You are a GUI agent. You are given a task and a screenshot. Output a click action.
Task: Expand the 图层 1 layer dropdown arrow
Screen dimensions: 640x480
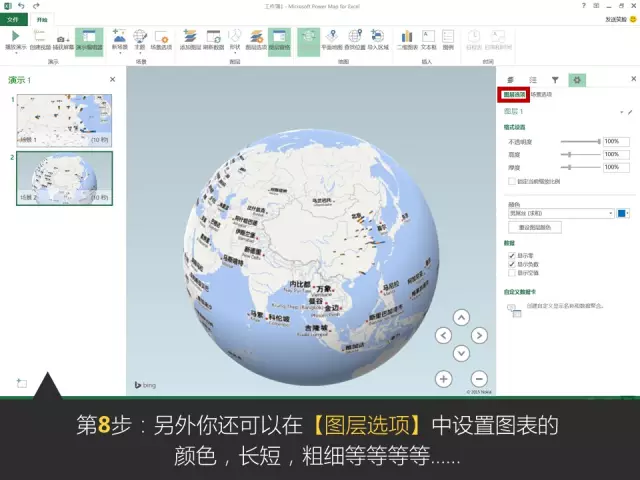point(621,112)
